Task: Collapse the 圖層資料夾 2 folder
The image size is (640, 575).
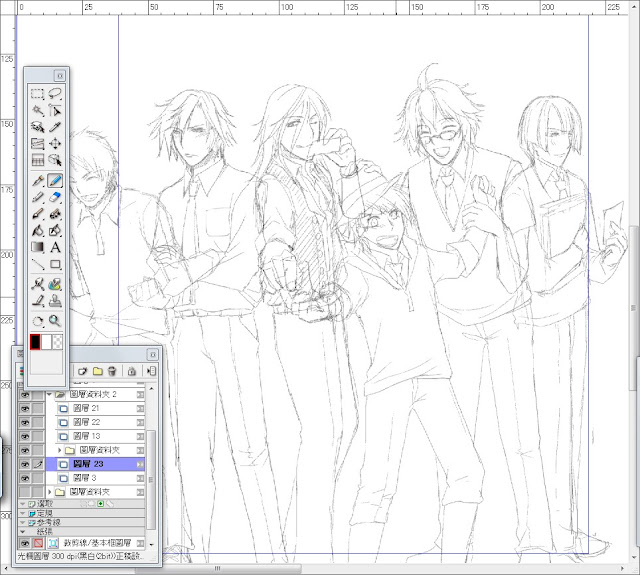Action: point(50,395)
